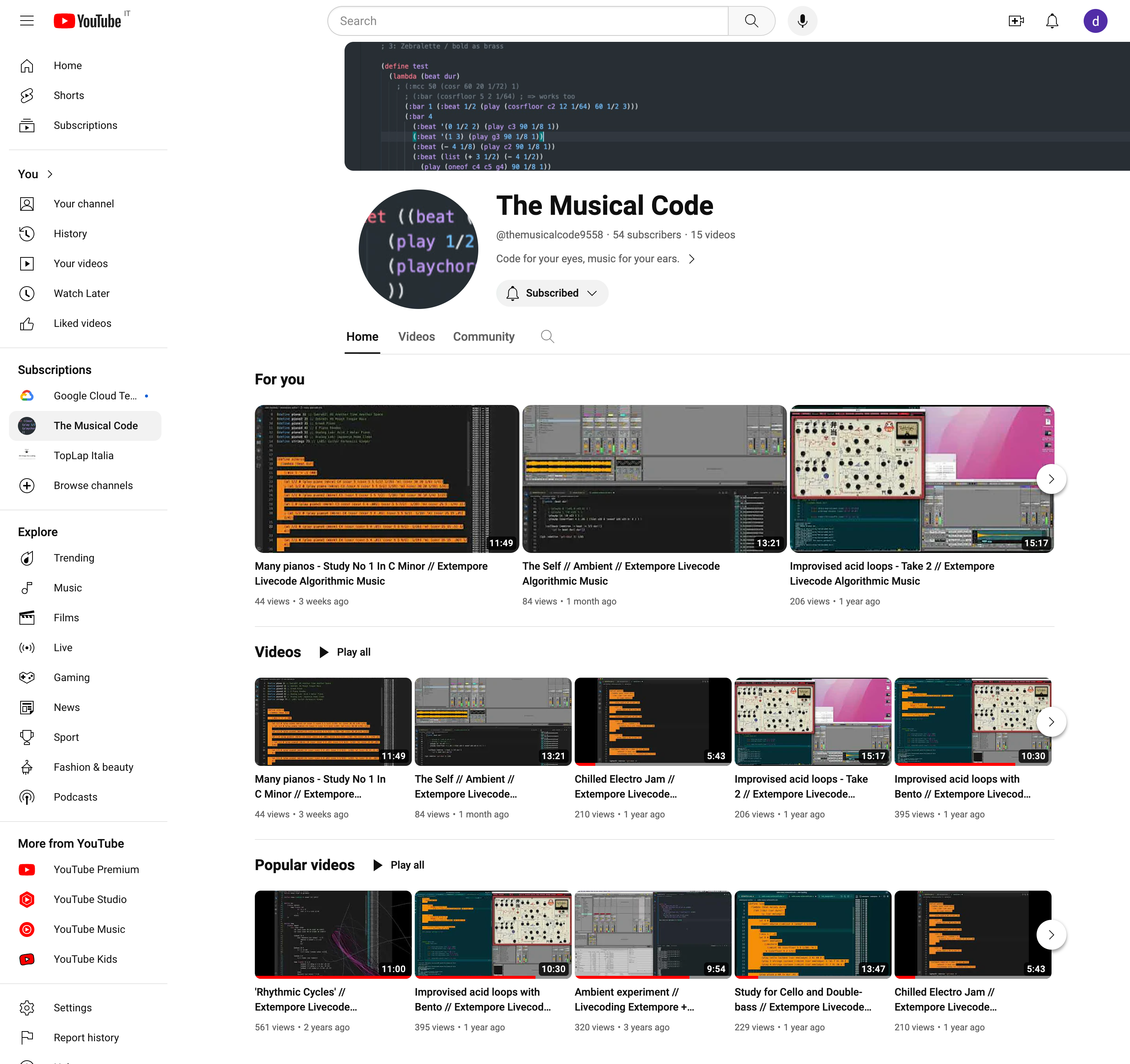Open Trending in Explore
The height and width of the screenshot is (1064, 1130).
(85, 557)
